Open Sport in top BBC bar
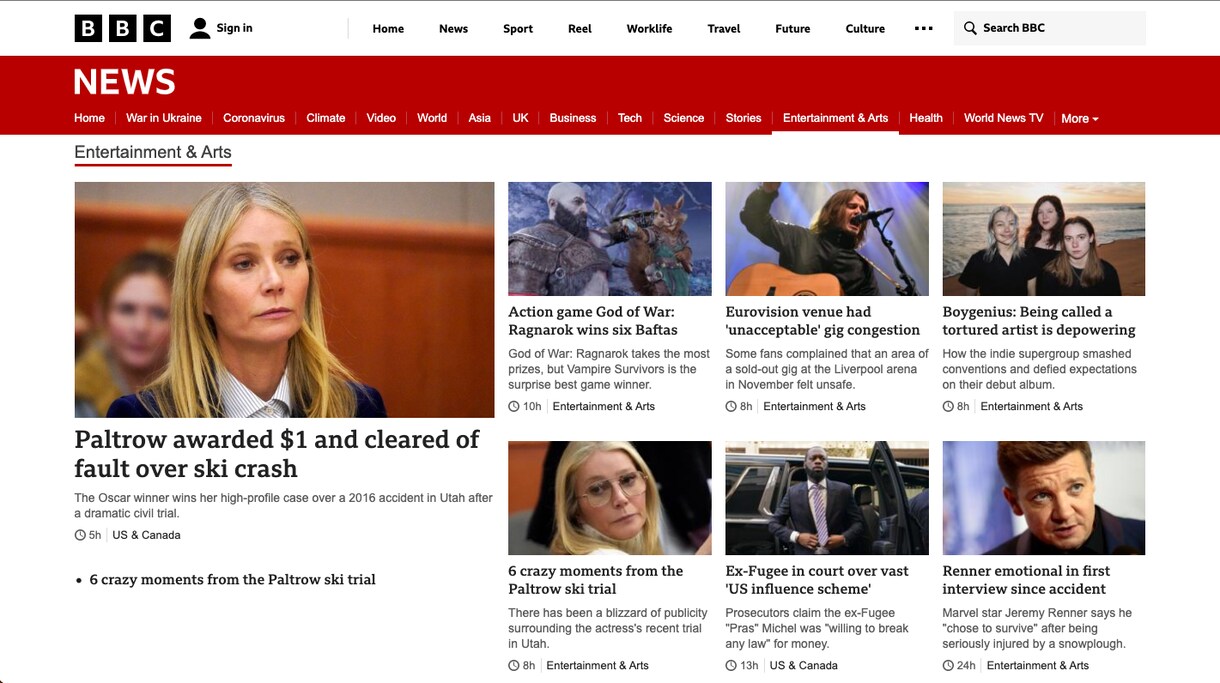1220x683 pixels. pyautogui.click(x=518, y=28)
